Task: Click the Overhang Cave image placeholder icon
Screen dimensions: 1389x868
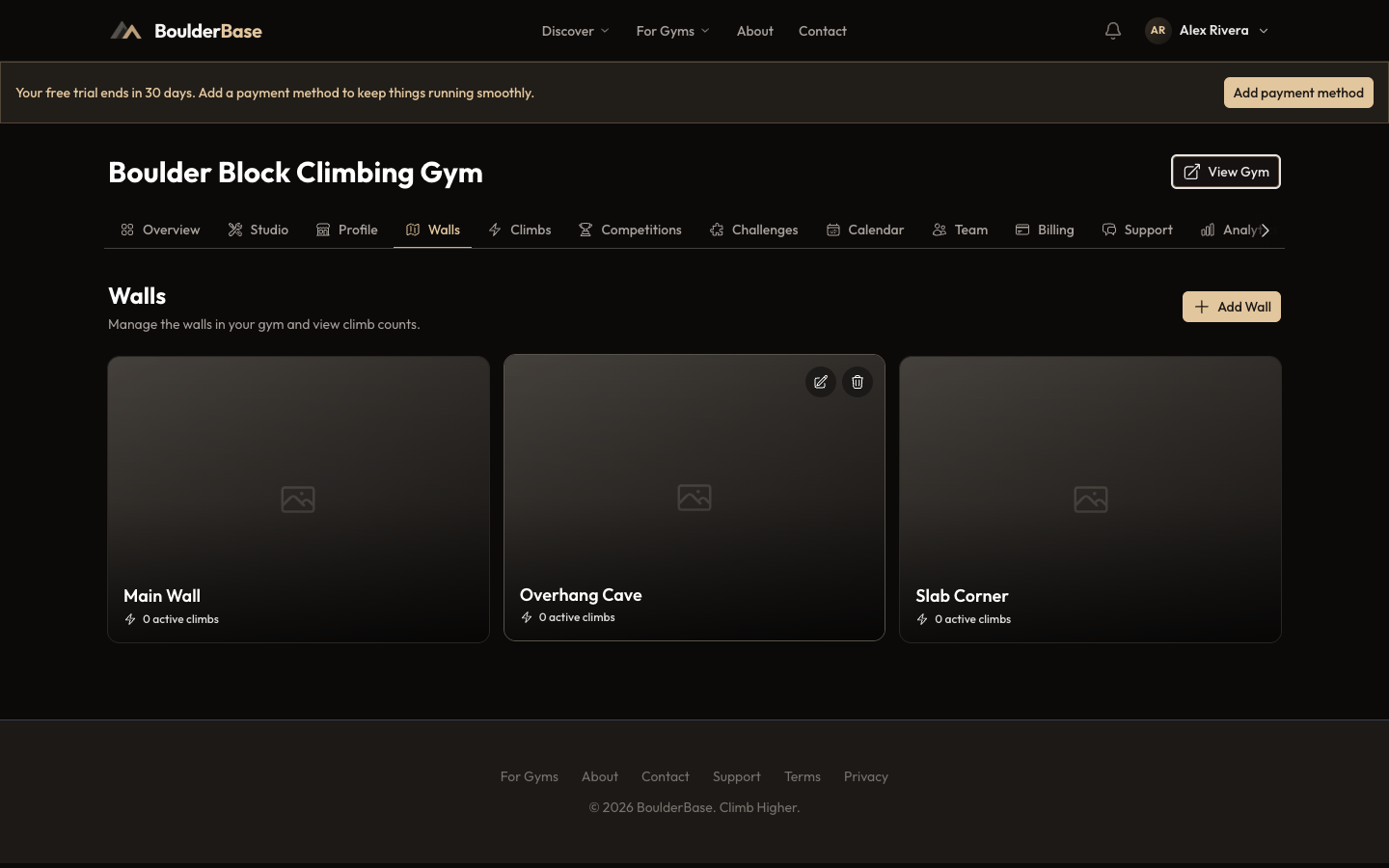Action: tap(694, 498)
